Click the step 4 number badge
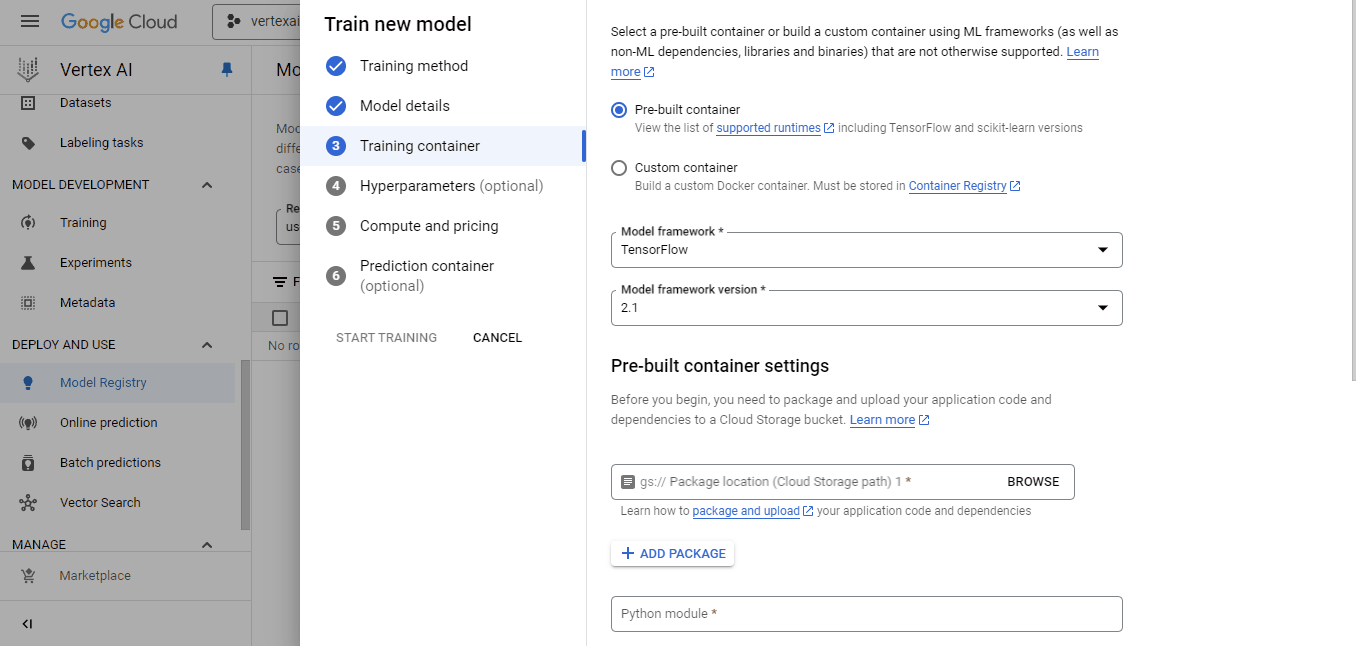Screen dimensions: 1356x646 tap(336, 186)
